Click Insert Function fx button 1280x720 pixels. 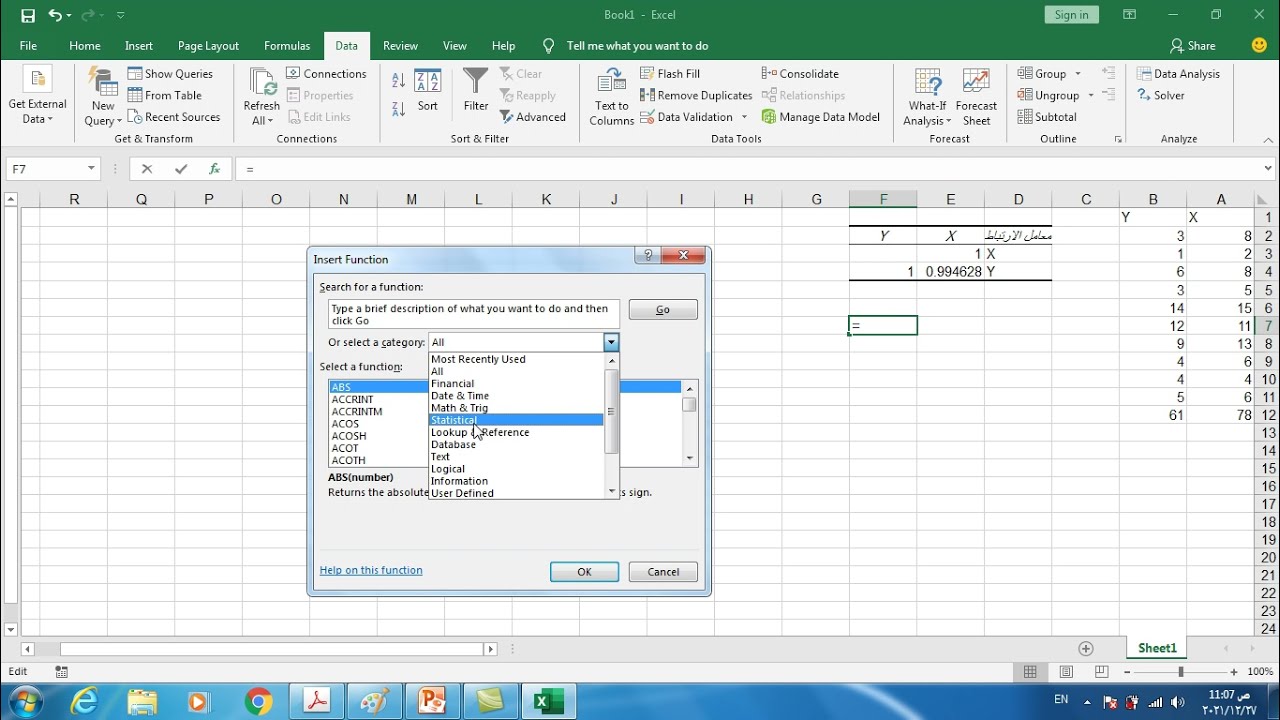point(214,169)
